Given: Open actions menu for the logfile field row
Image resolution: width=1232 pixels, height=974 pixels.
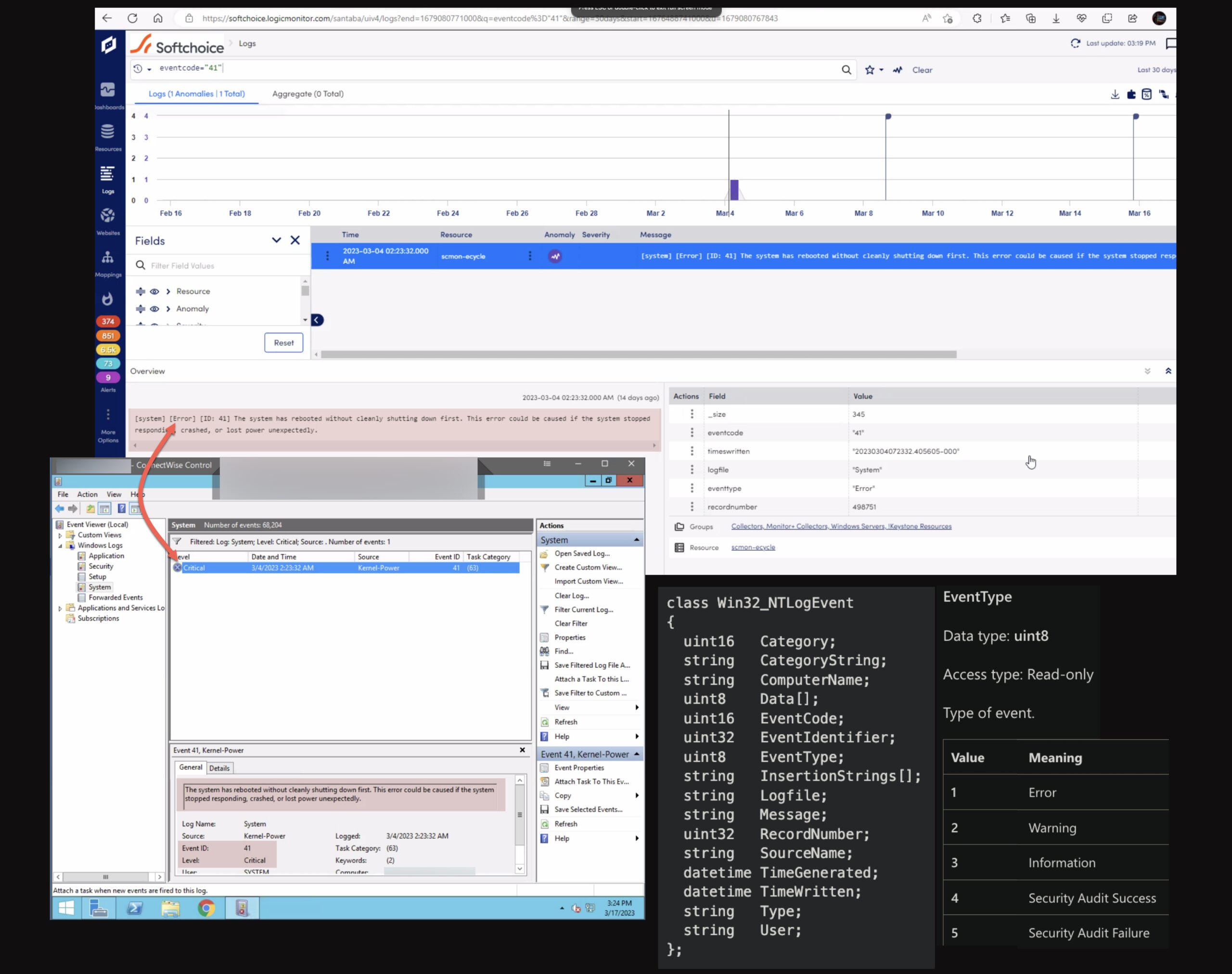Looking at the screenshot, I should click(692, 469).
